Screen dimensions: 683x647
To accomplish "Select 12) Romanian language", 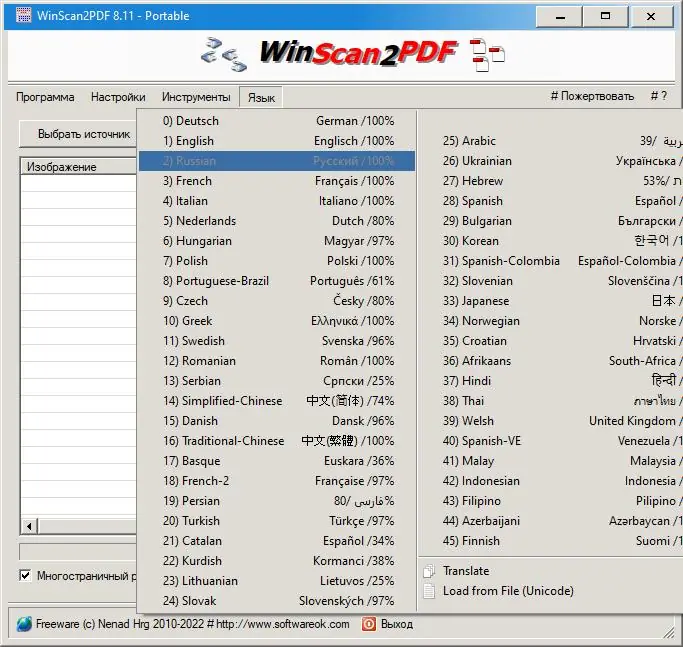I will coord(277,361).
